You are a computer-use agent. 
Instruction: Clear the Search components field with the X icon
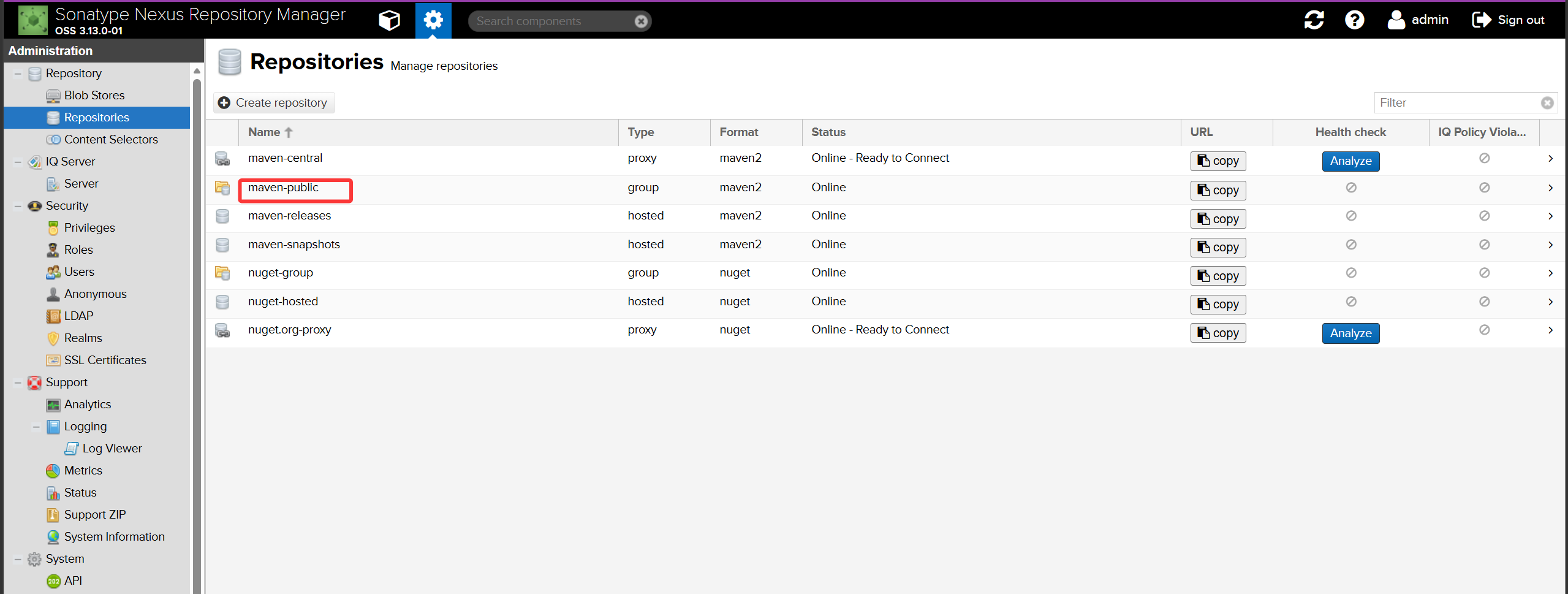(x=641, y=21)
